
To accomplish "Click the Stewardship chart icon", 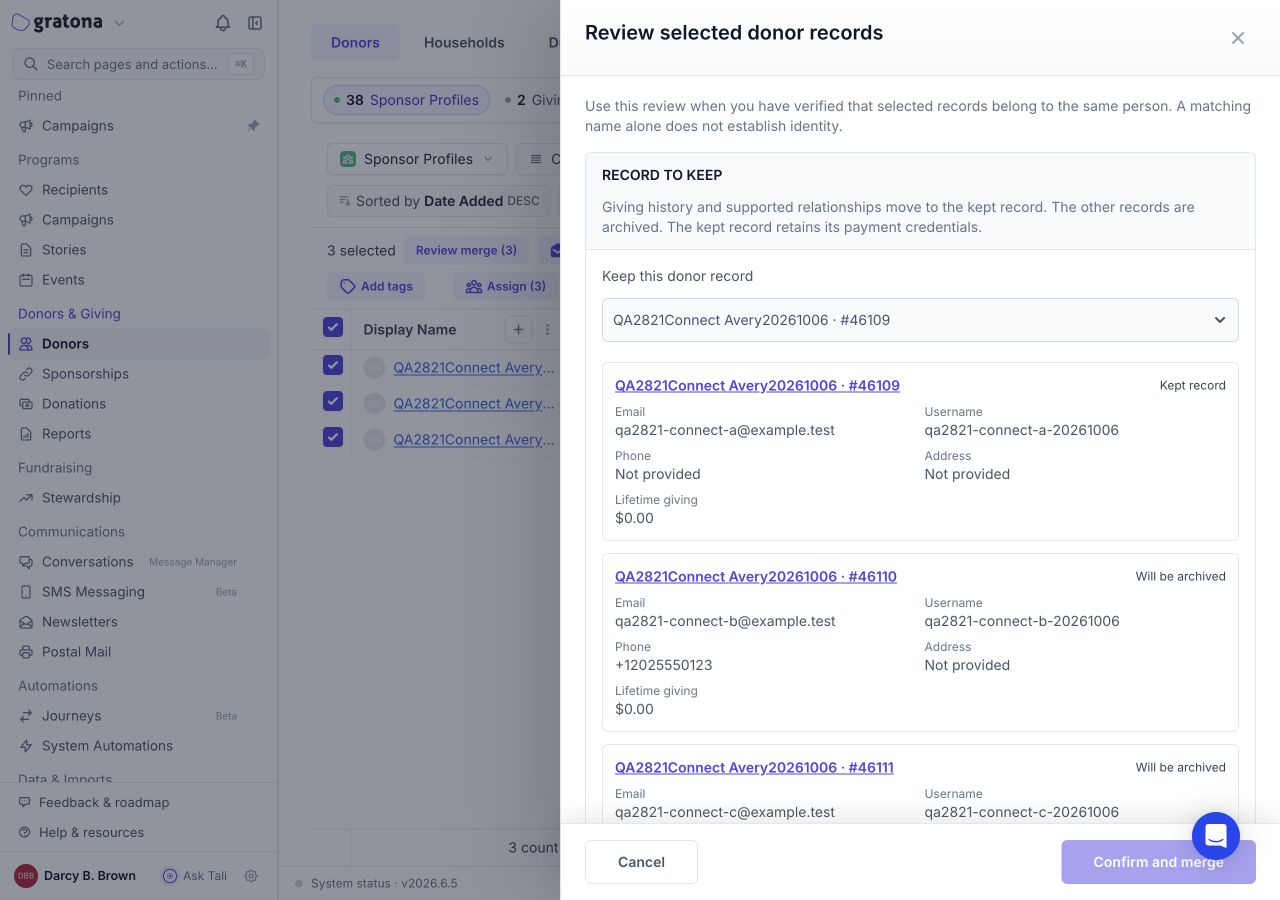I will [26, 498].
